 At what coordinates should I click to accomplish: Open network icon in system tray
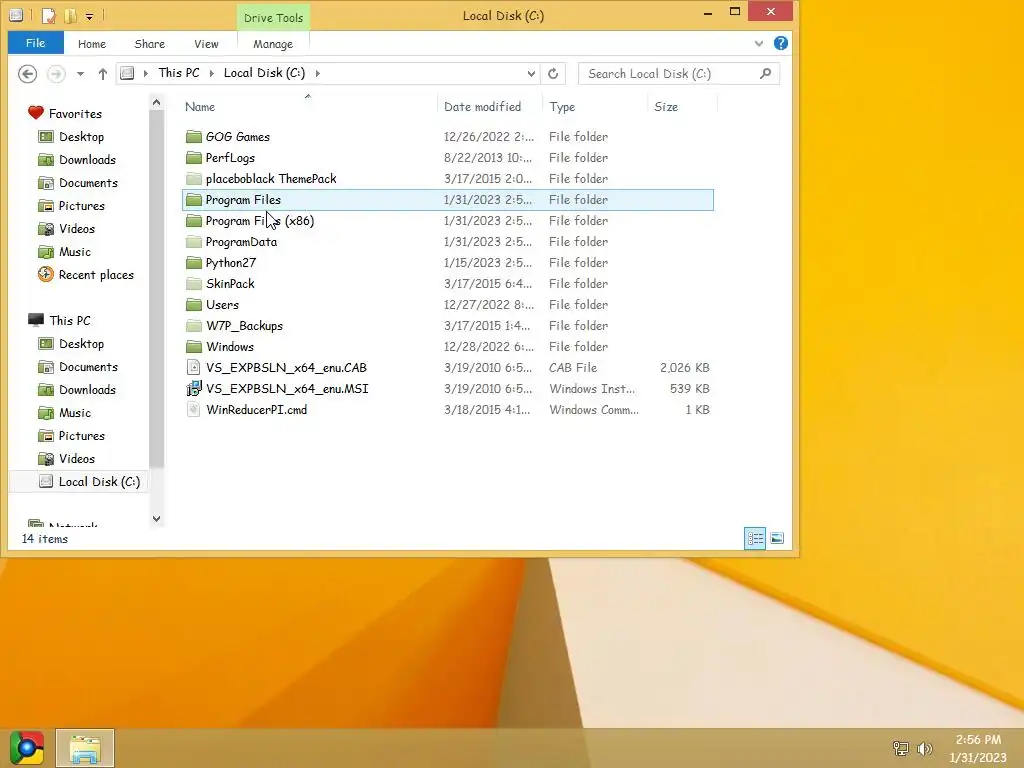click(x=901, y=748)
